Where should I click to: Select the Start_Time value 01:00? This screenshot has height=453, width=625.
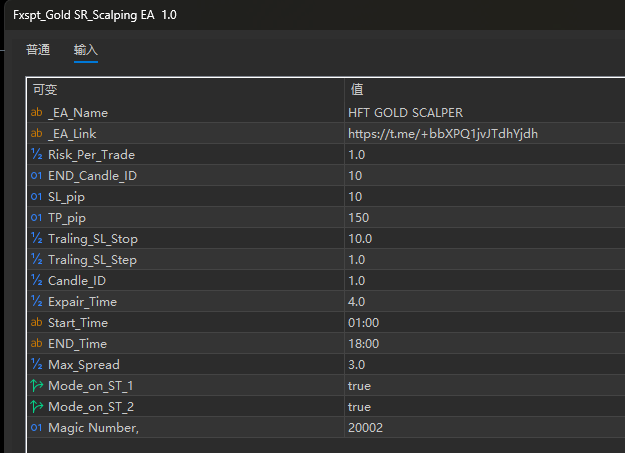363,323
